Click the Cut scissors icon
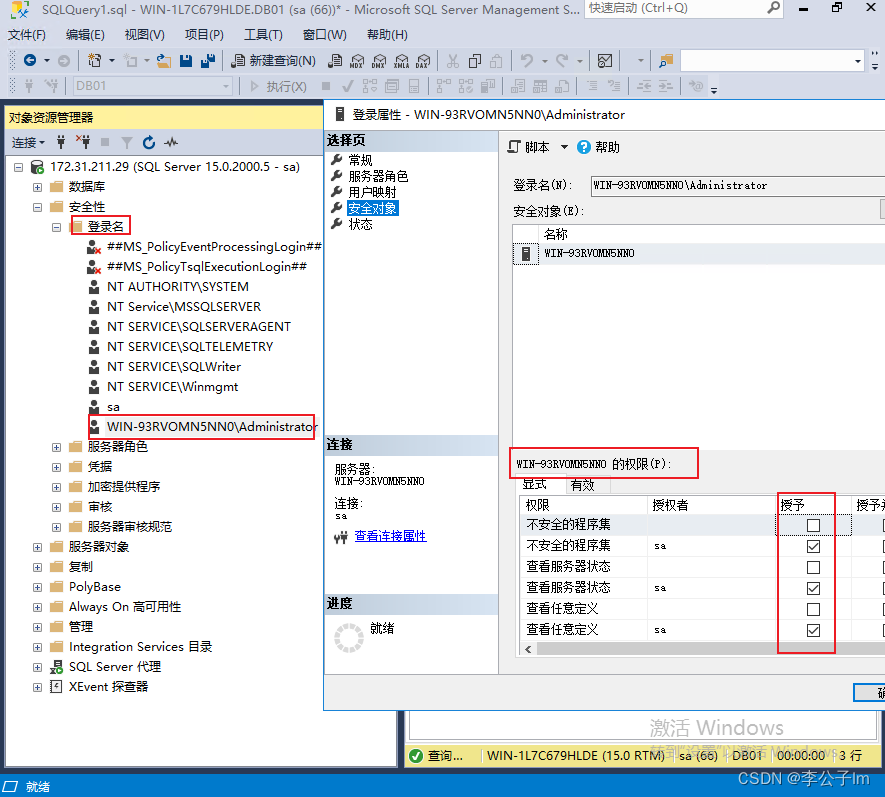885x797 pixels. [453, 60]
